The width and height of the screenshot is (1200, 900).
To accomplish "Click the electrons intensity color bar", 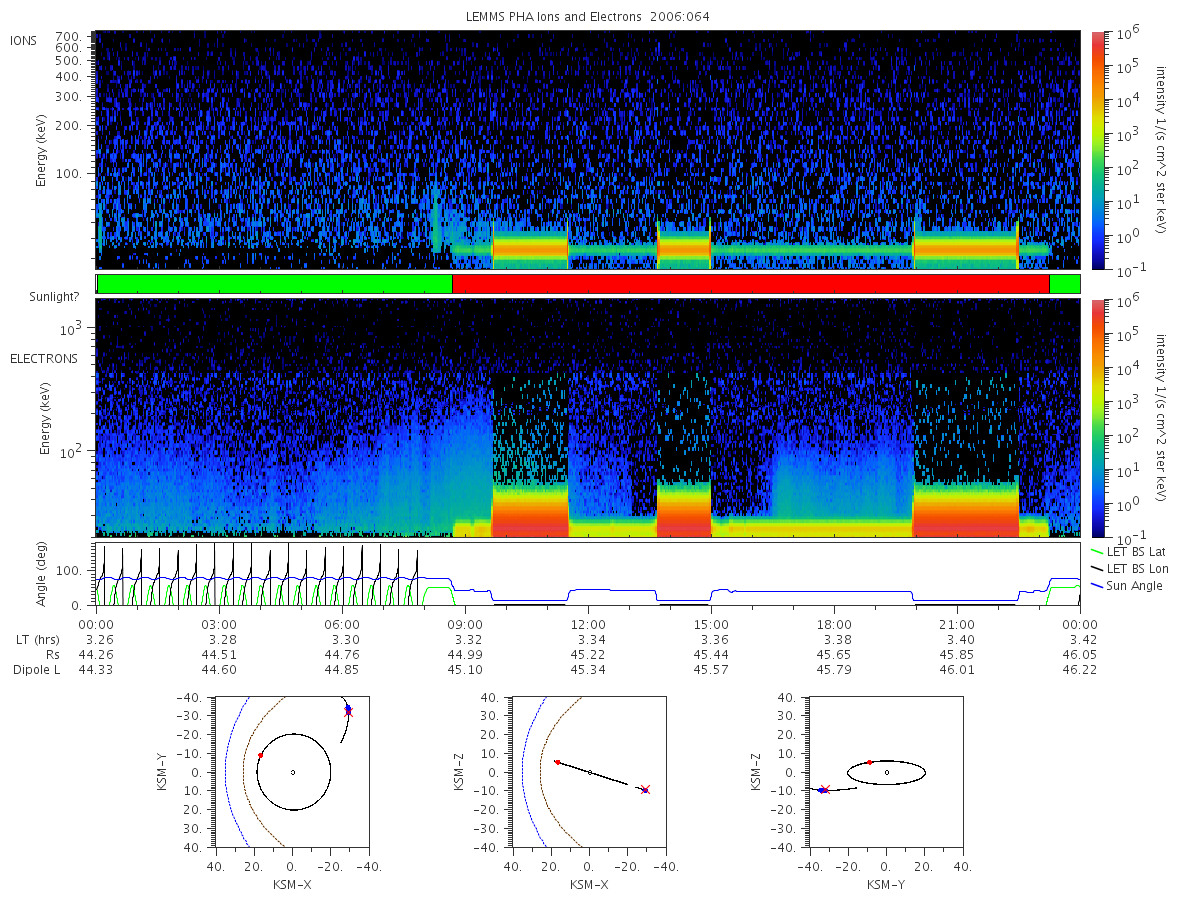I will (x=1097, y=417).
